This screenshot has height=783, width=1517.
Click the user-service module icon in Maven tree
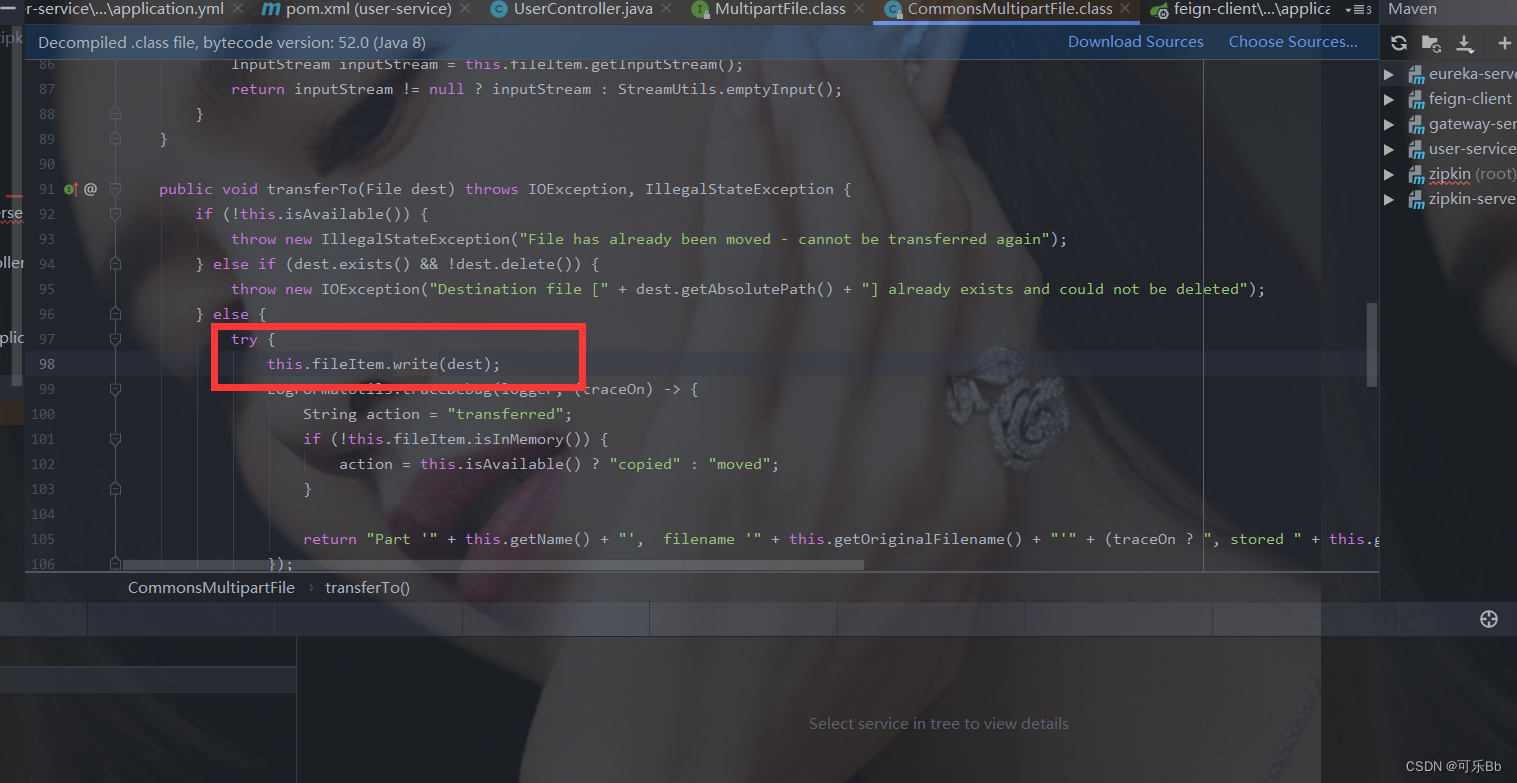1418,148
